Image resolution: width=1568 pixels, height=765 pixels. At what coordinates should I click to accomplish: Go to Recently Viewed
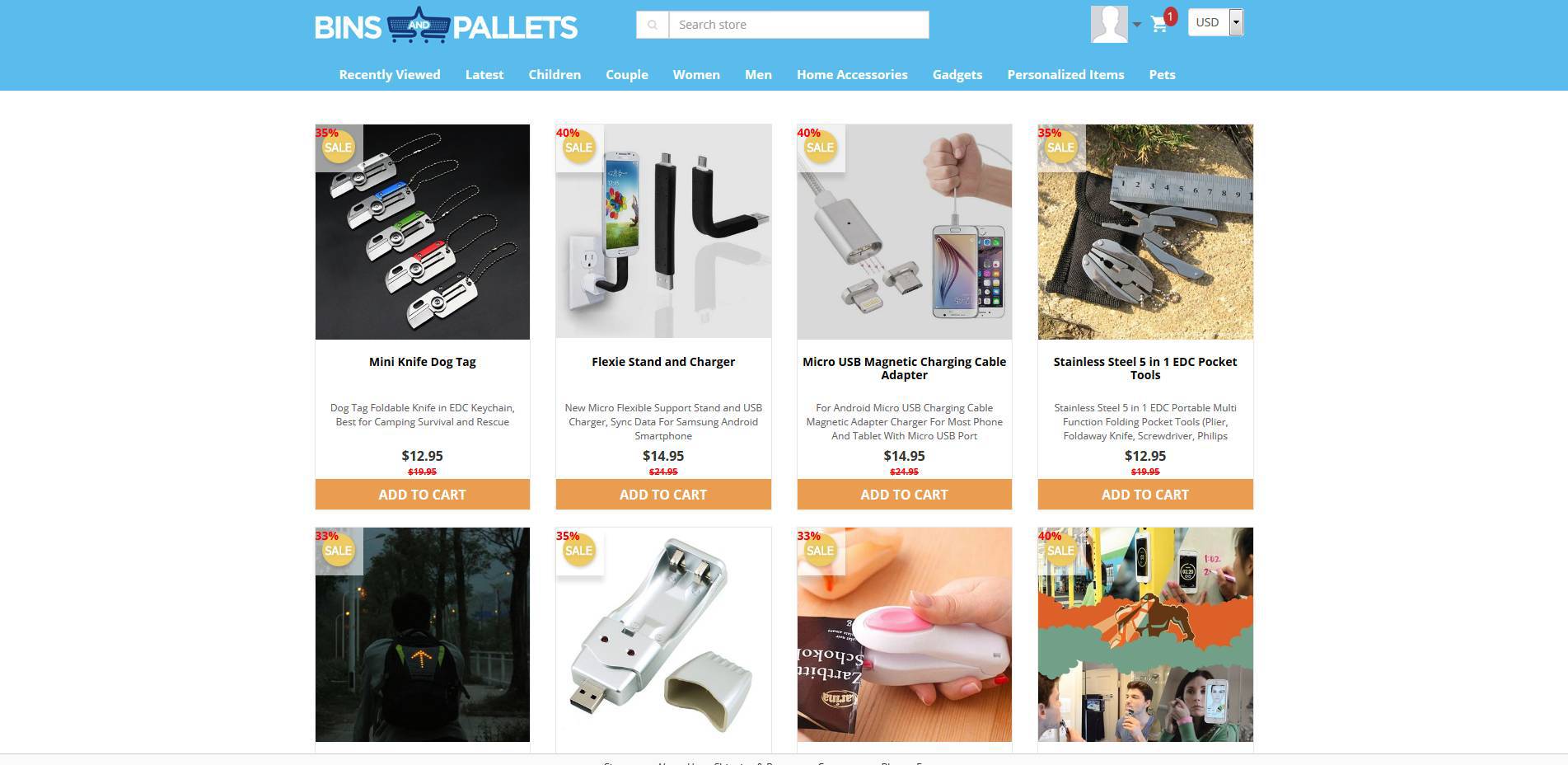point(390,74)
